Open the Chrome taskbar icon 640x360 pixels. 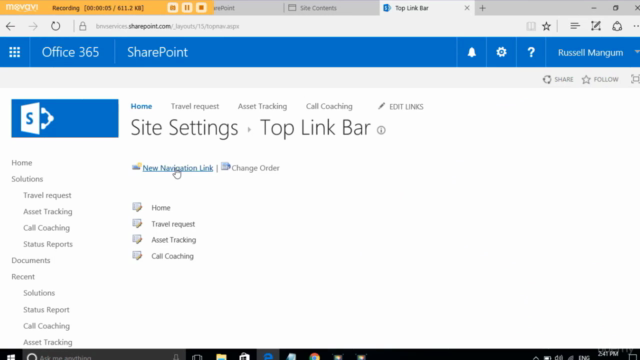(x=314, y=356)
